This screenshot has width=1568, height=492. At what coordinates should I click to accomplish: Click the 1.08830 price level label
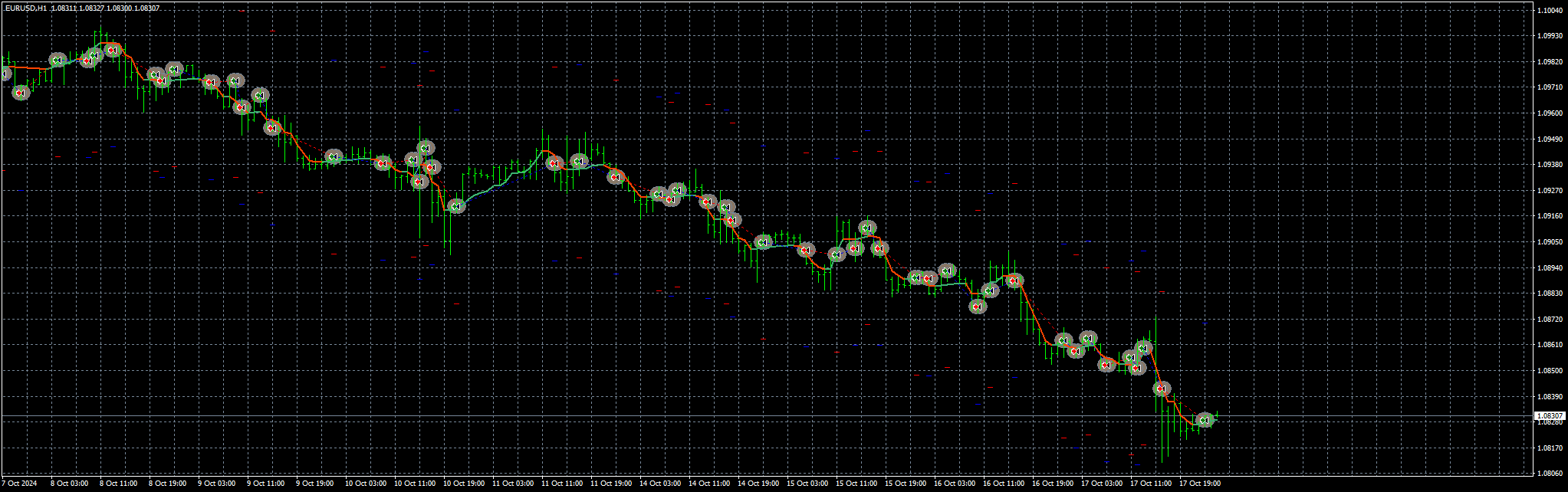1550,293
